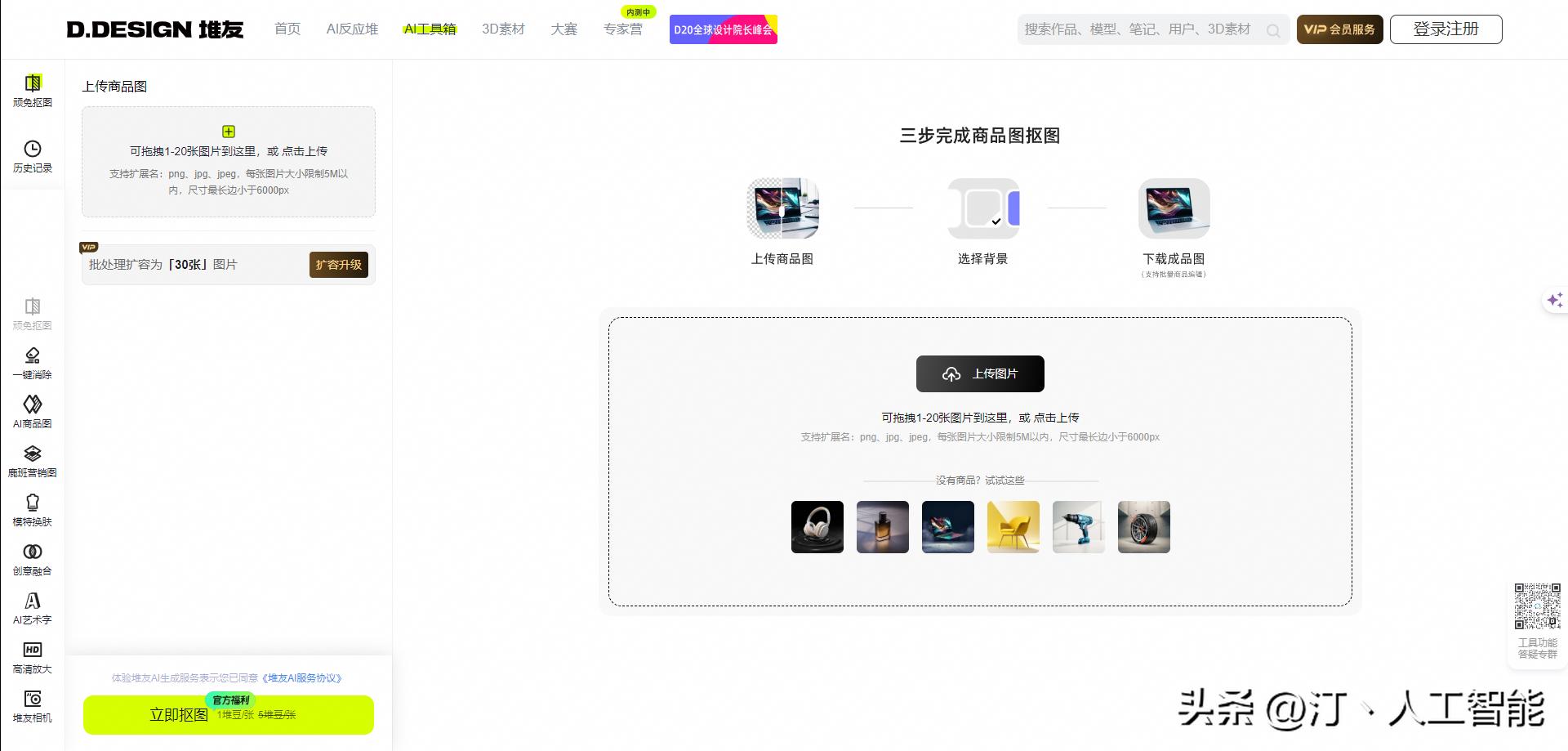1568x751 pixels.
Task: Navigate to the 大赛 page
Action: pos(563,29)
